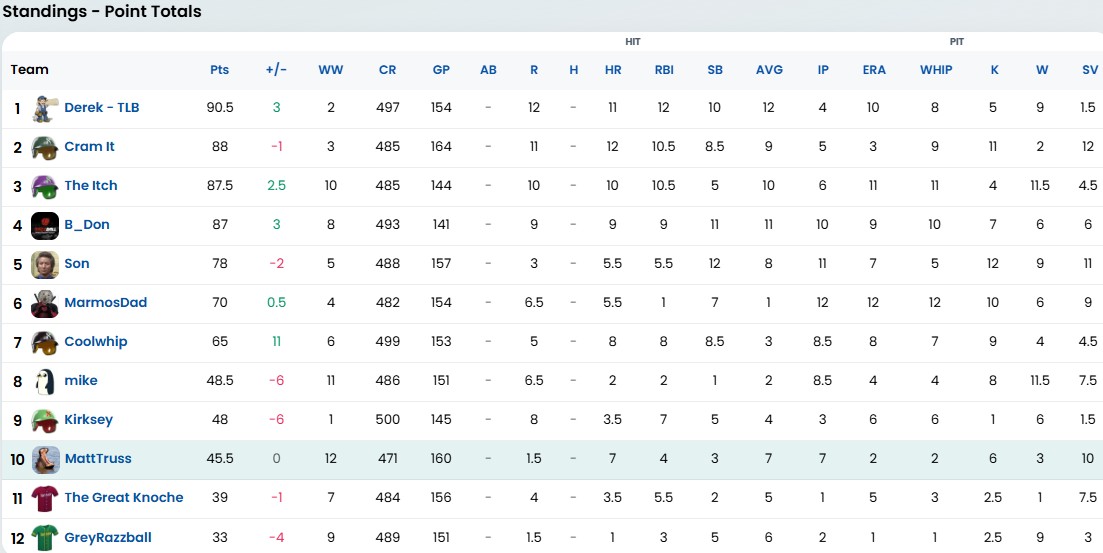This screenshot has height=553, width=1103.
Task: Click GreyRazzball green jersey avatar
Action: (x=45, y=537)
